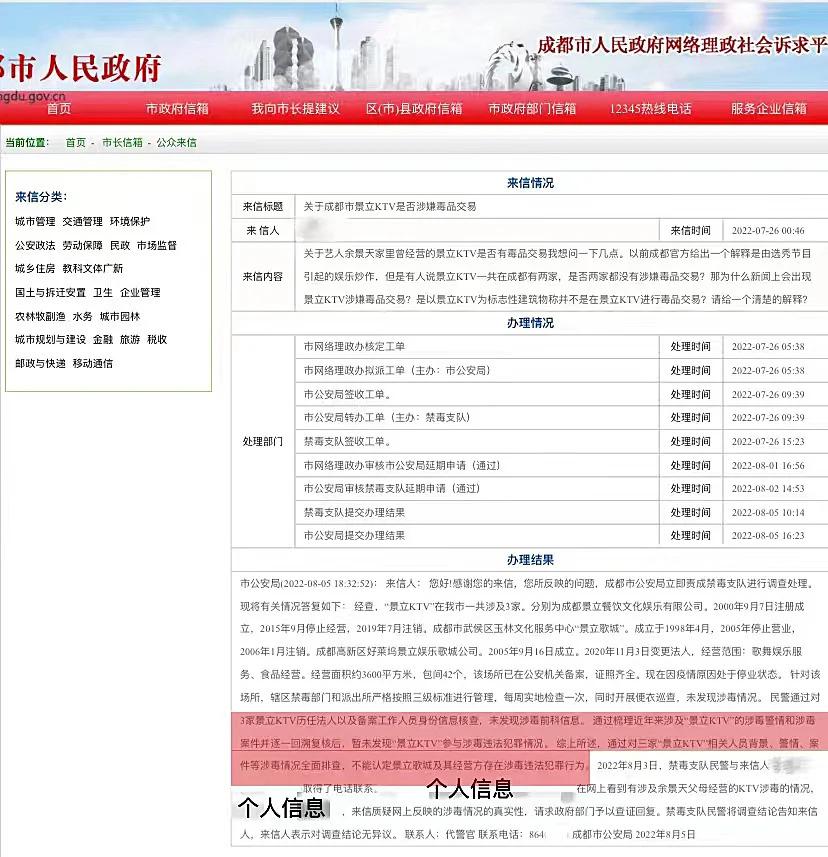Click the 来信分类 sidebar heading
This screenshot has width=828, height=857.
click(x=41, y=197)
